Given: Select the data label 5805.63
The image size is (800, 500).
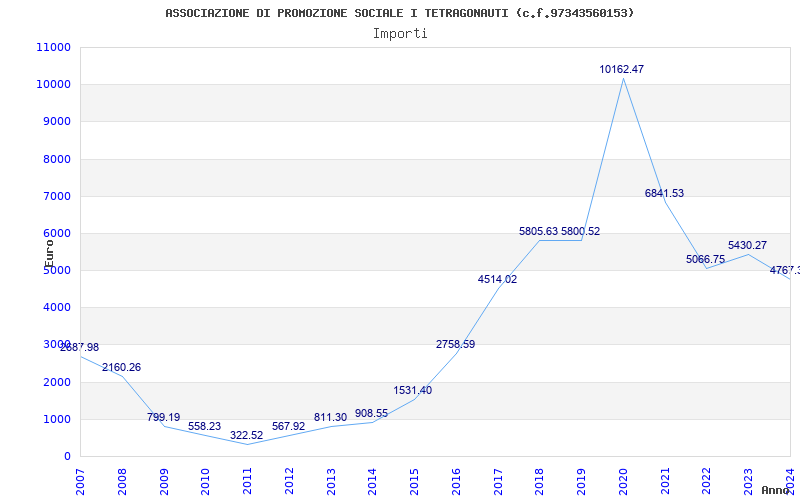Looking at the screenshot, I should tap(539, 231).
